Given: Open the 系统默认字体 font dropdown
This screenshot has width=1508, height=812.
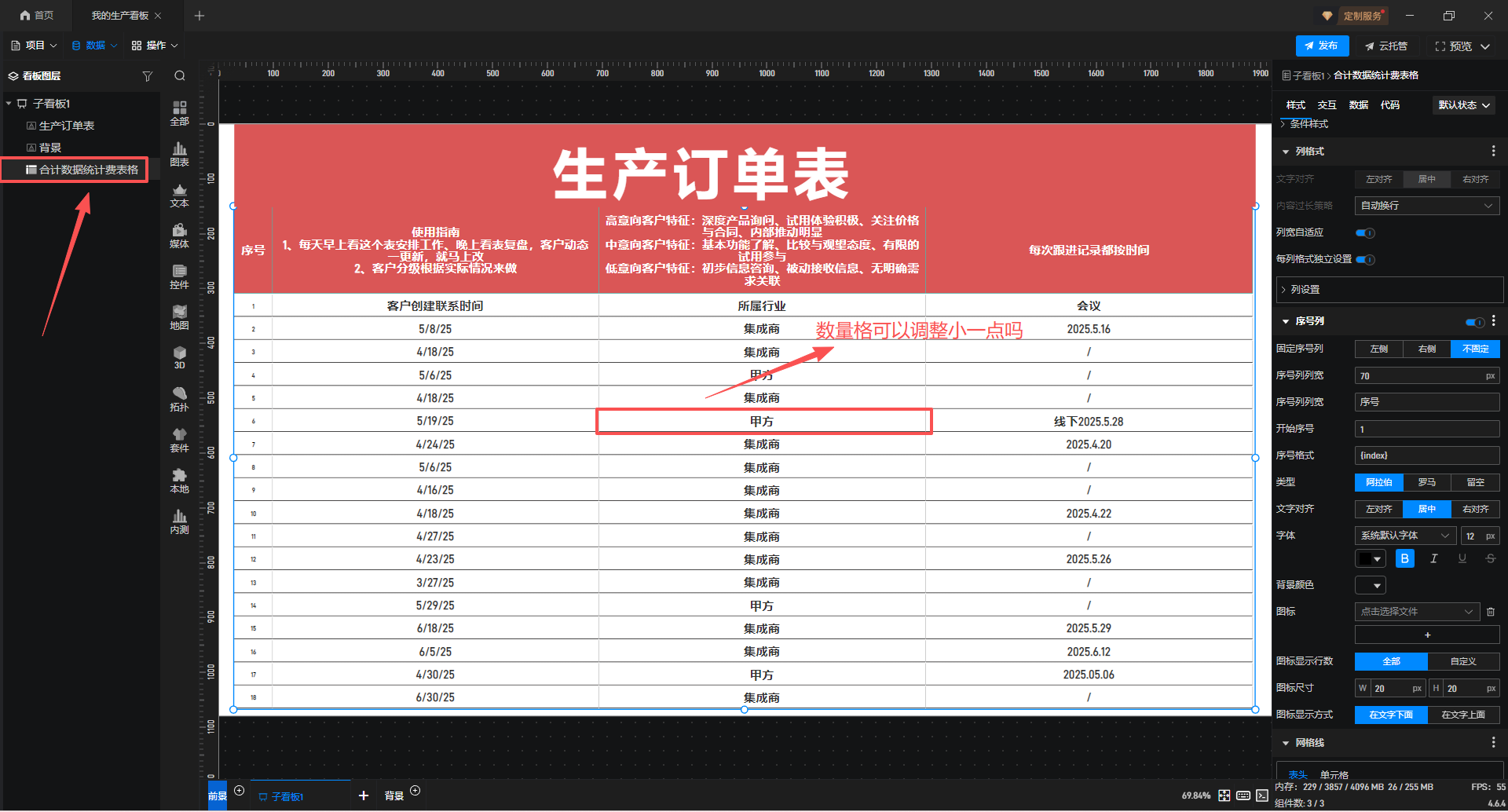Looking at the screenshot, I should tap(1404, 536).
